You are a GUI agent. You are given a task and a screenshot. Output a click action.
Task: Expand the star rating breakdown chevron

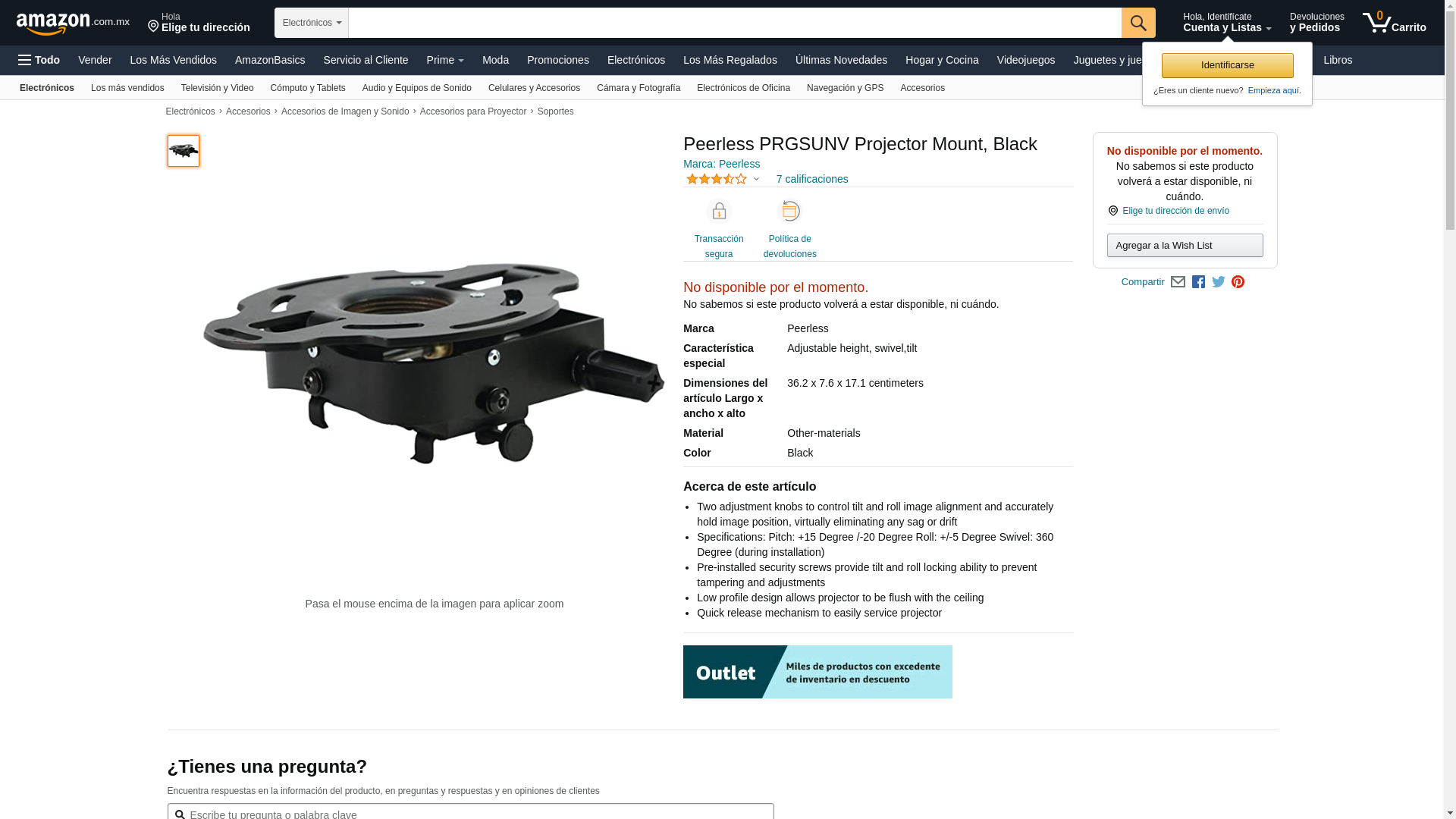point(756,180)
